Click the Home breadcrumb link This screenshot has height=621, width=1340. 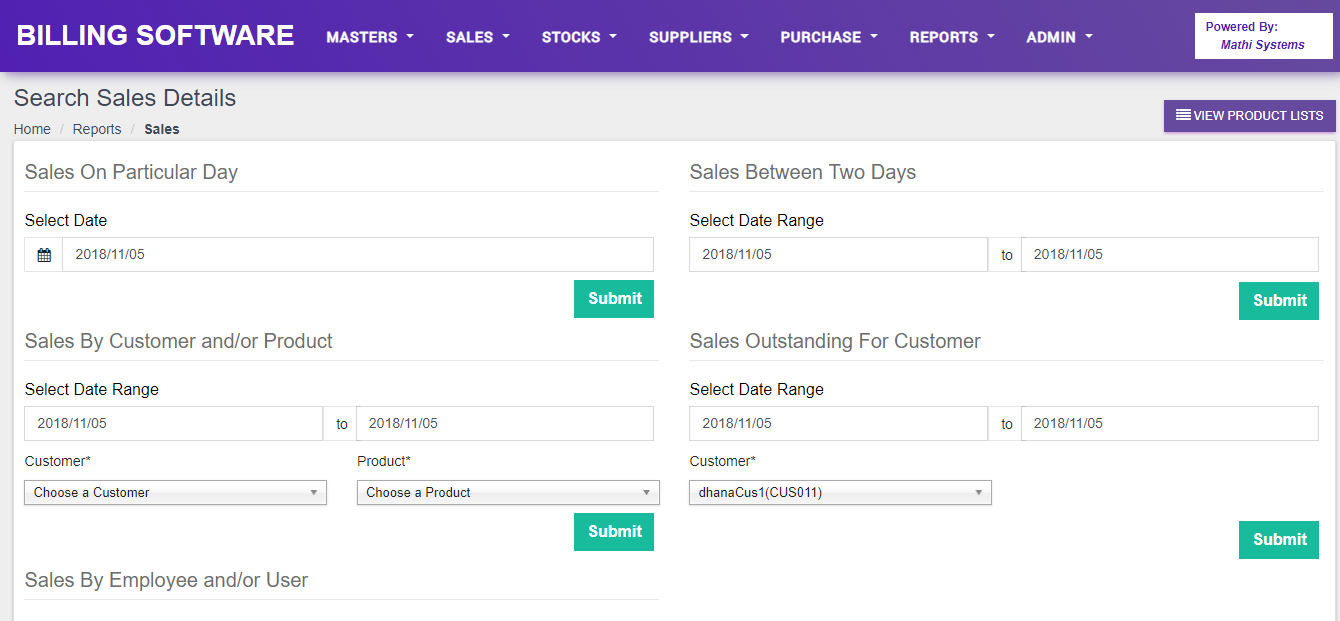pyautogui.click(x=32, y=129)
